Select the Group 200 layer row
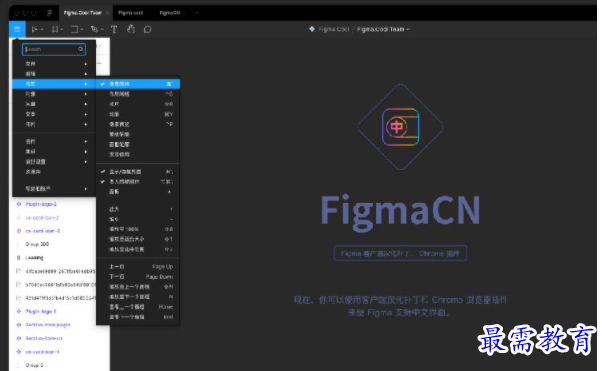 (53, 244)
